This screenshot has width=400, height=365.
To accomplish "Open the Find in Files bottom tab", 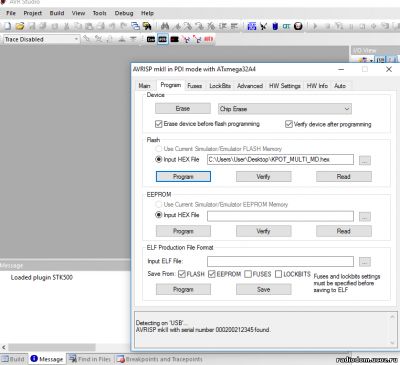I will [90, 359].
